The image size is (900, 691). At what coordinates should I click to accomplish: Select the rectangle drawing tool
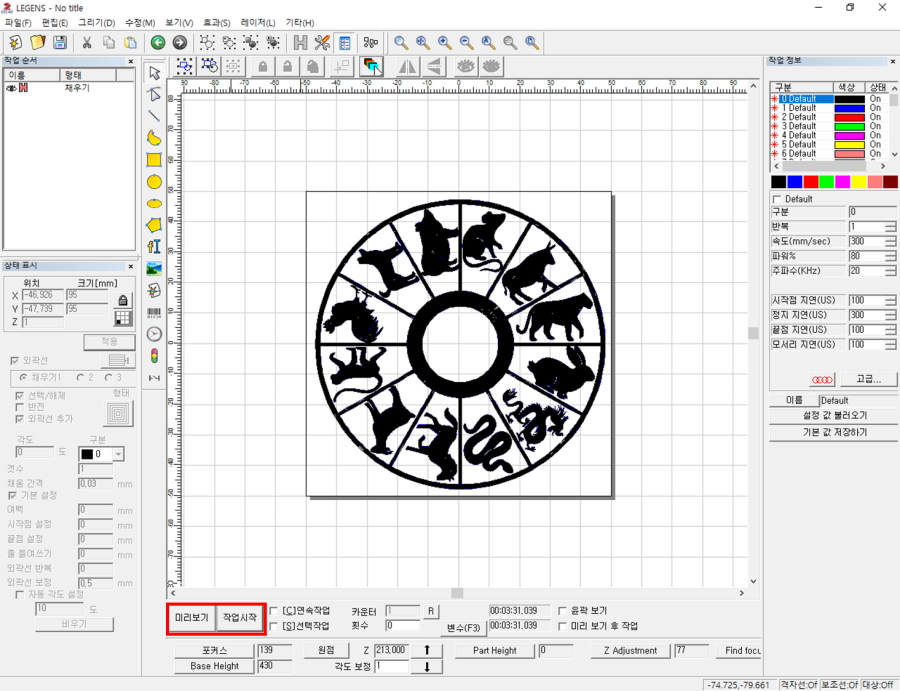tap(154, 160)
